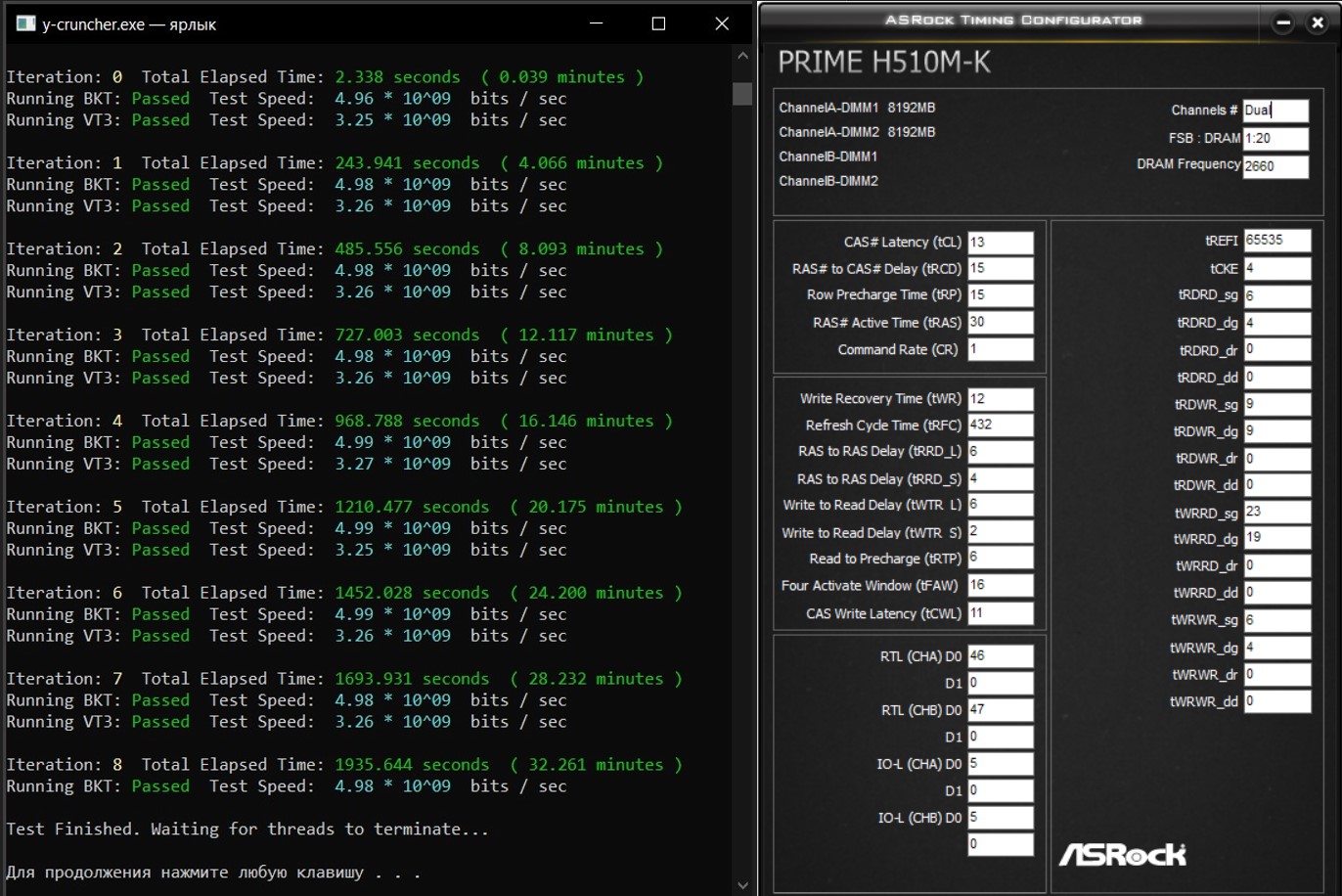Click the D1 field below IO-L (CHA) D0

tap(1001, 790)
